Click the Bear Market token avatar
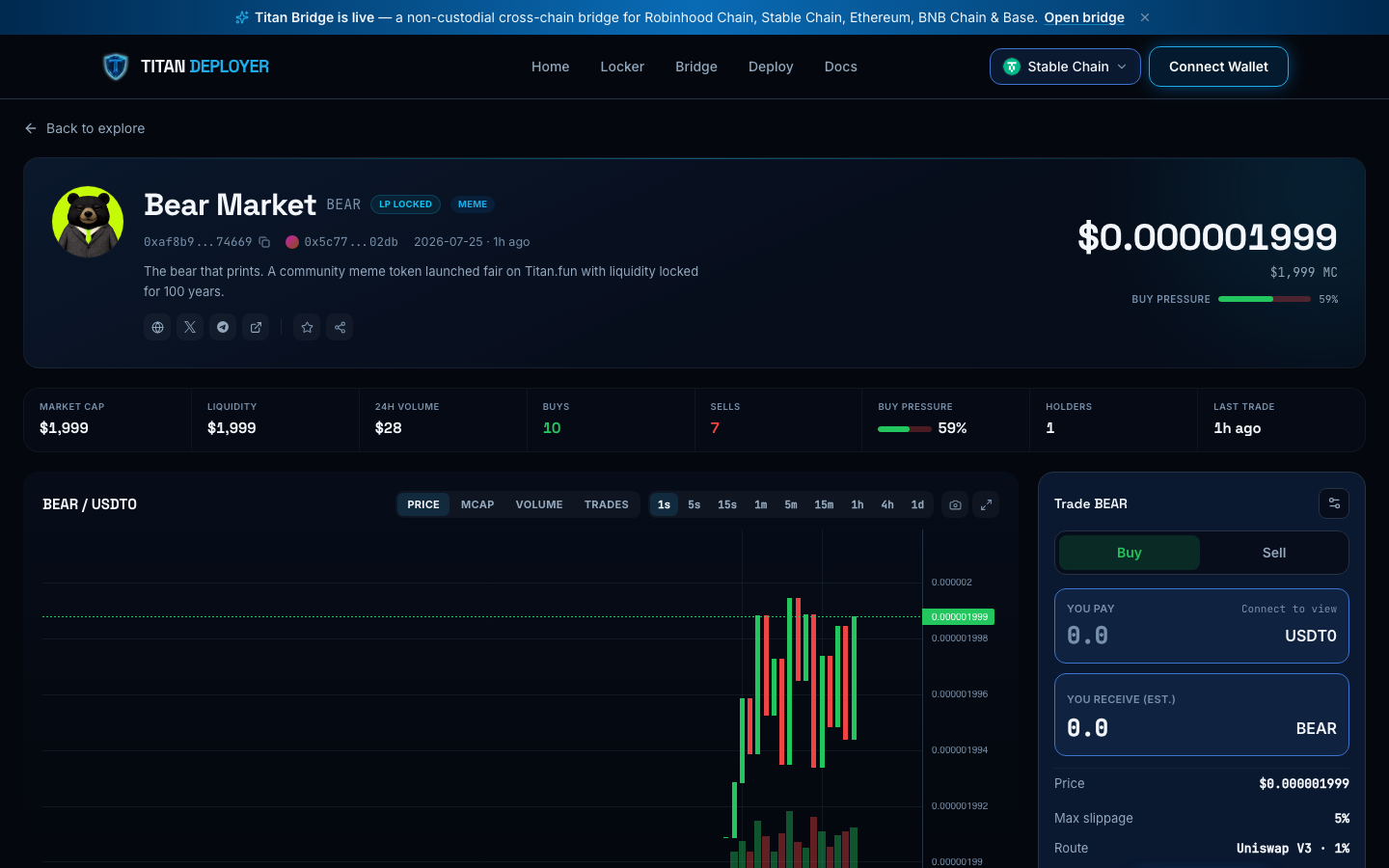The image size is (1389, 868). tap(88, 222)
